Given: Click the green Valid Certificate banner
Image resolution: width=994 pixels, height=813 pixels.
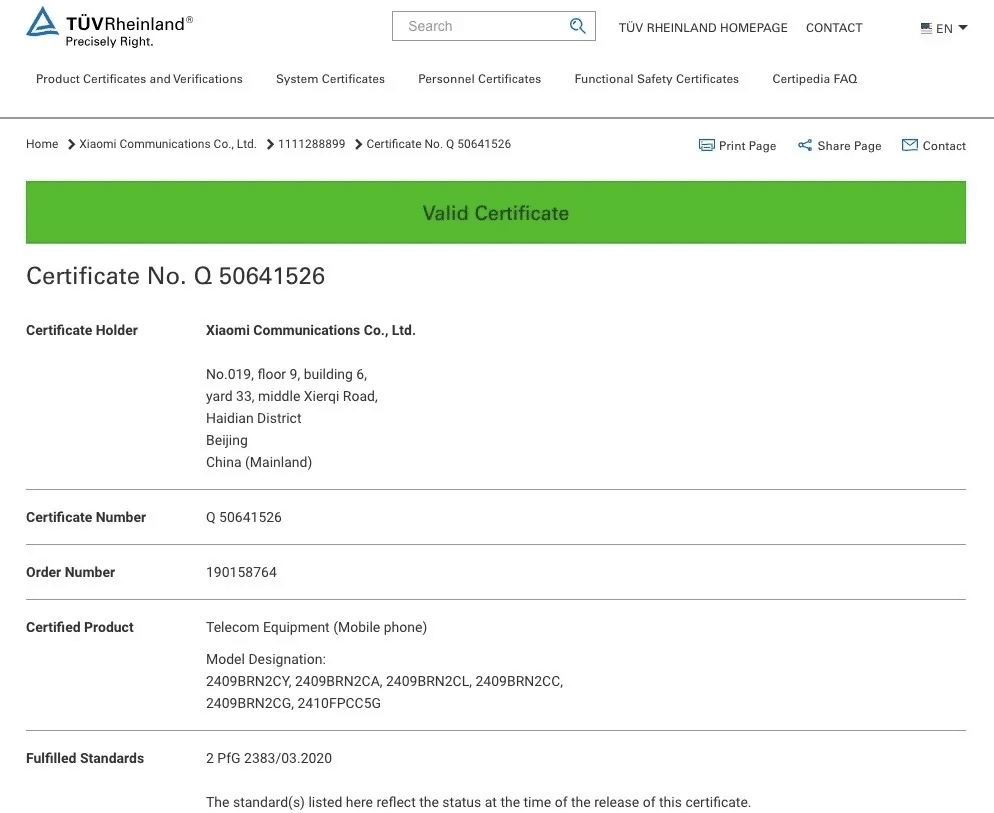Looking at the screenshot, I should pos(496,212).
